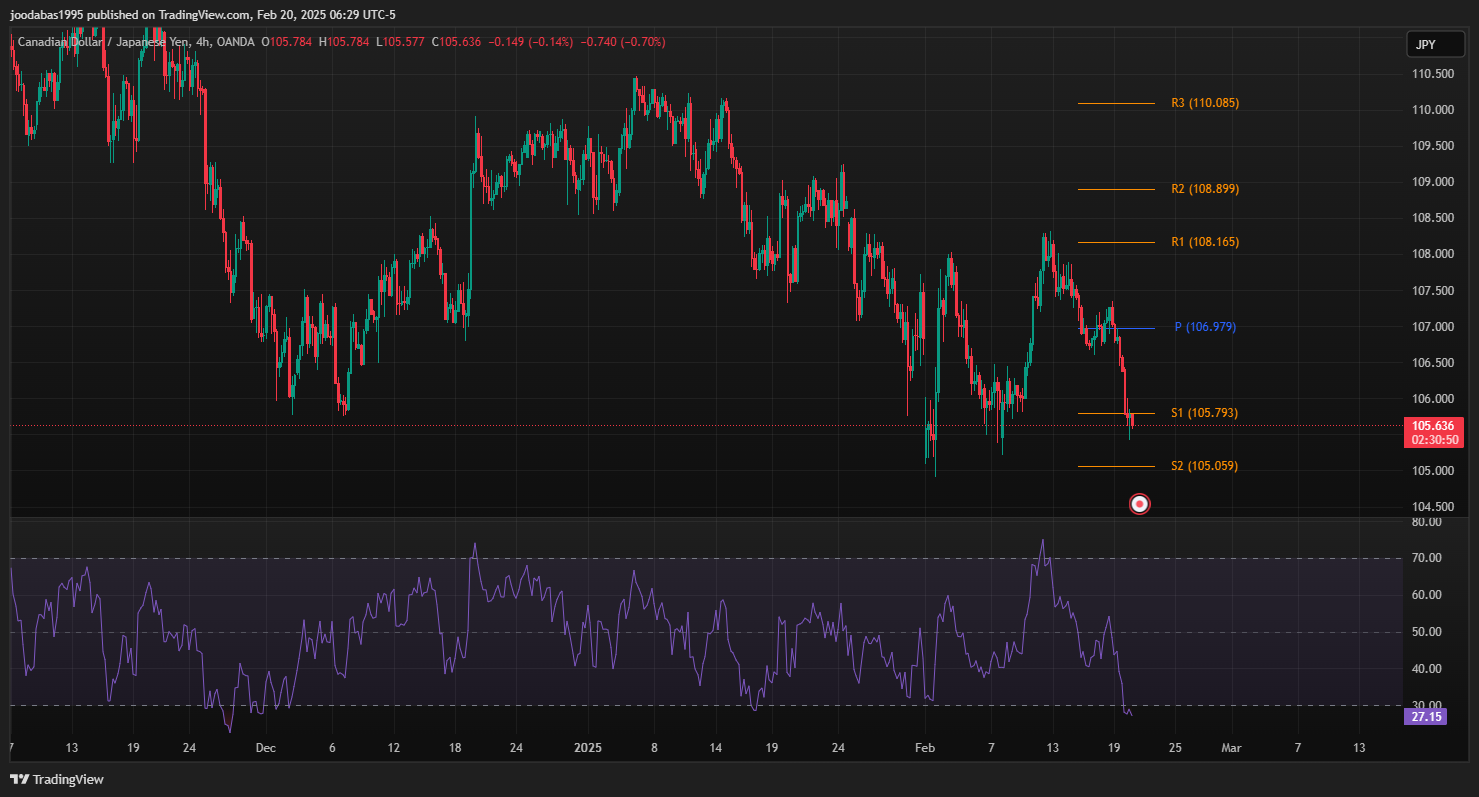Click the R1 (108.165) resistance label
1479x797 pixels.
(x=1204, y=242)
